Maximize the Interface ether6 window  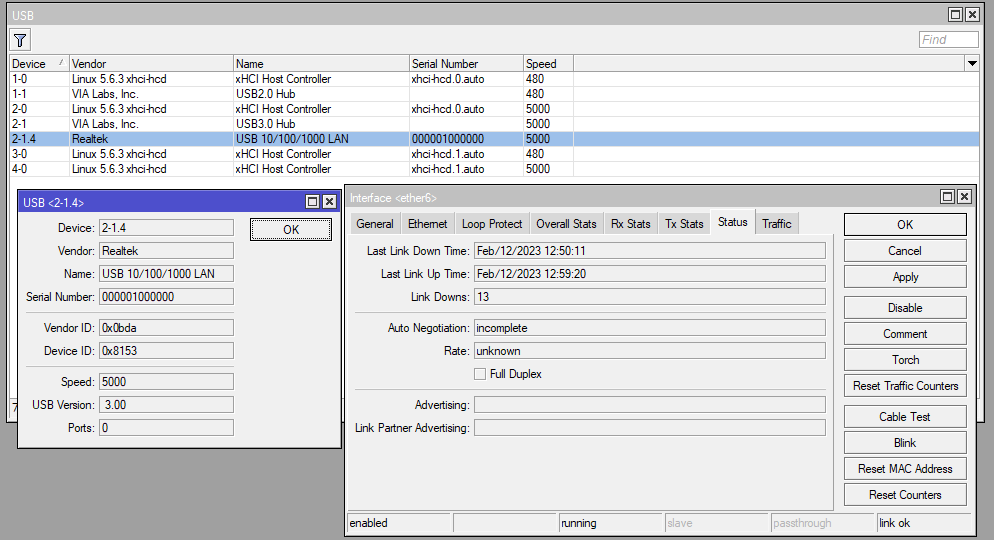point(948,196)
